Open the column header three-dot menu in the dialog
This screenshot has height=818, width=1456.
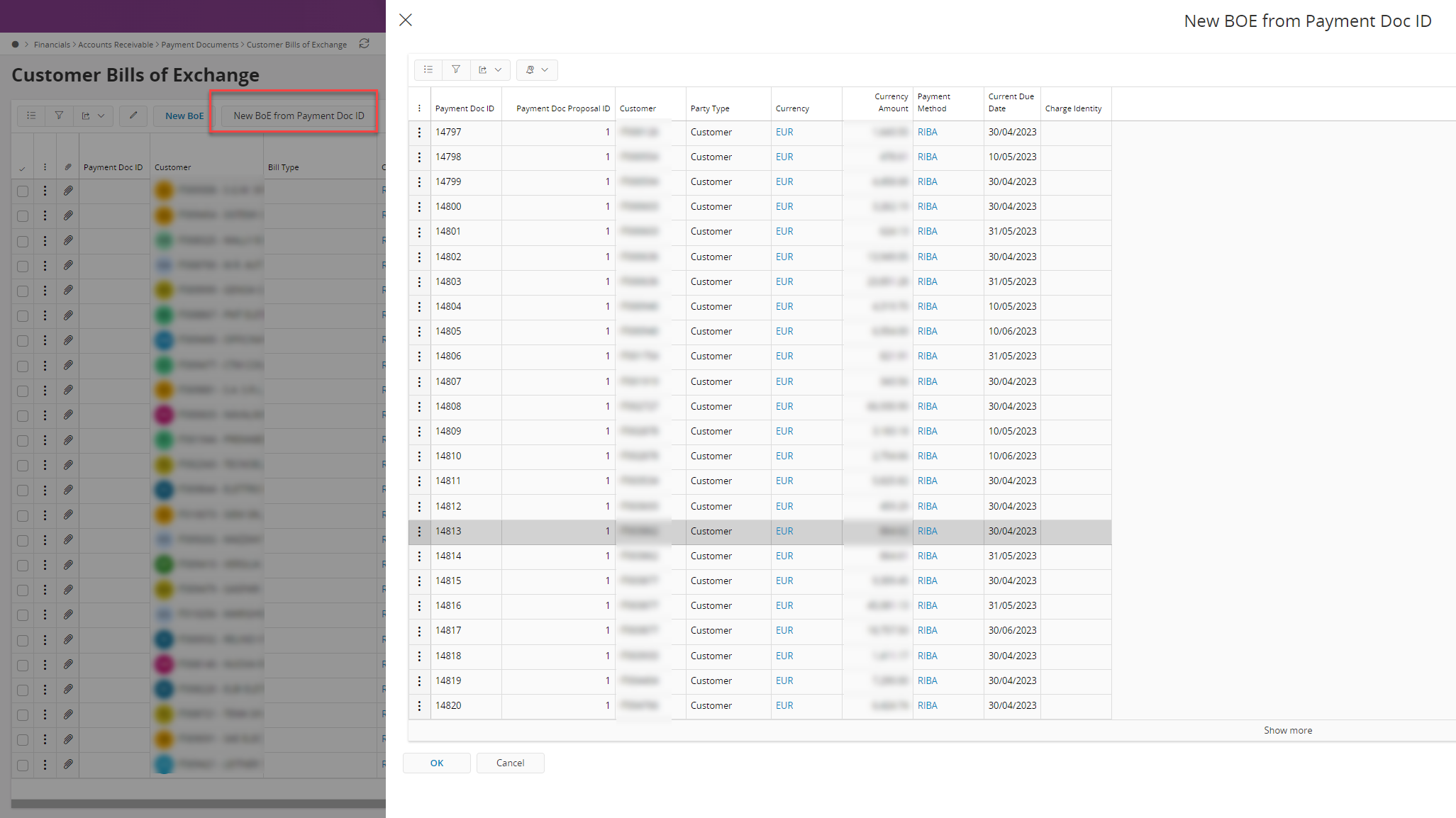pos(419,108)
